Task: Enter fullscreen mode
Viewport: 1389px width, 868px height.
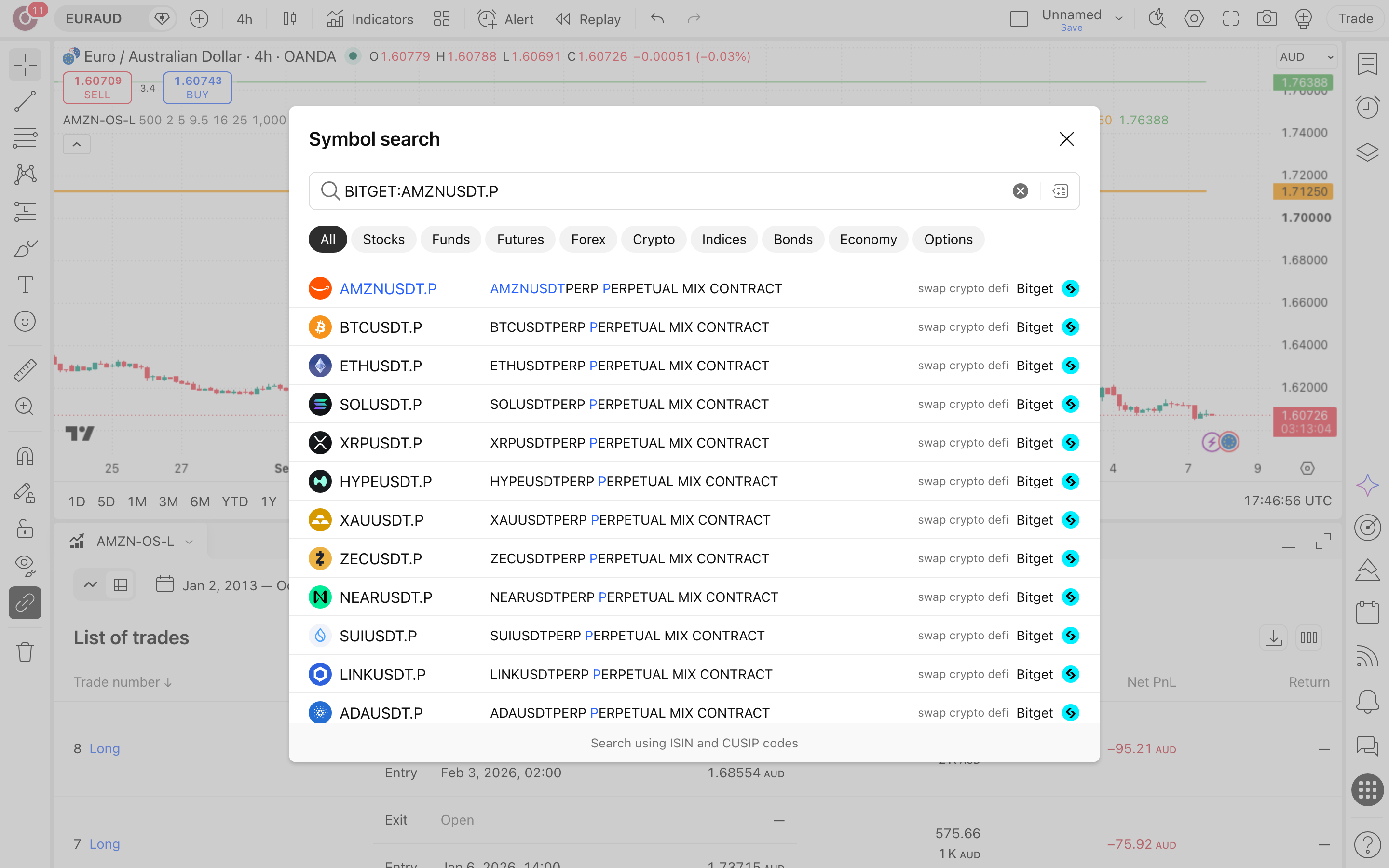Action: point(1231,19)
